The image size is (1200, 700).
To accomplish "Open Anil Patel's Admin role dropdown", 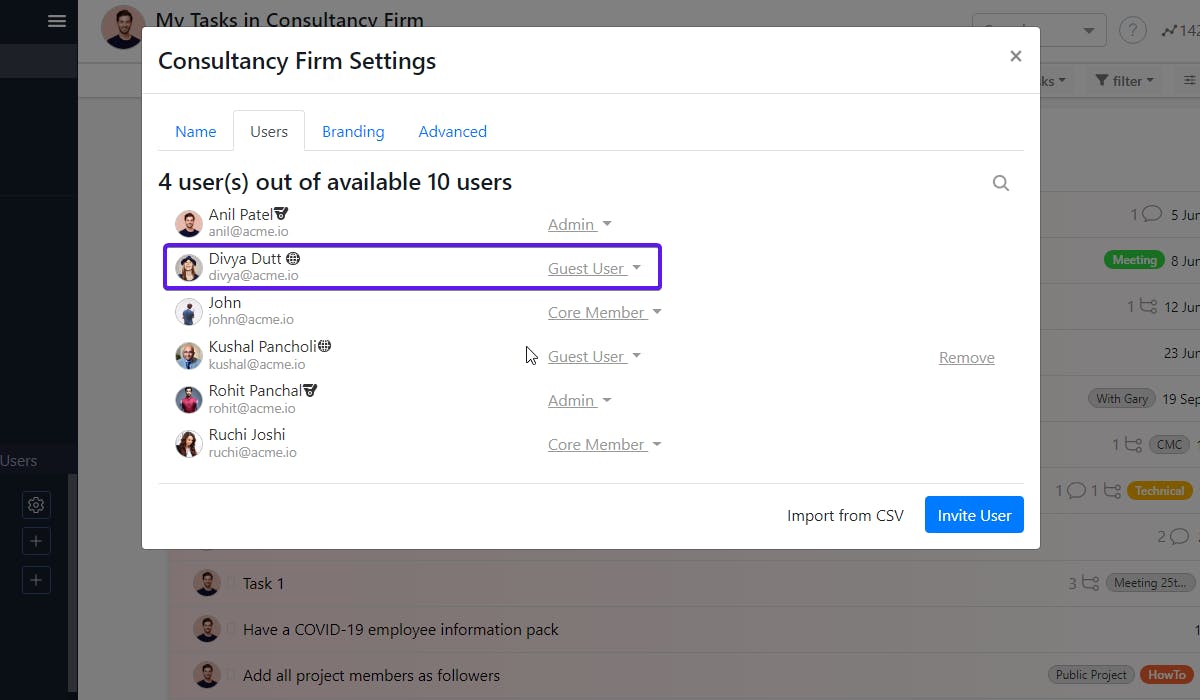I will (580, 225).
